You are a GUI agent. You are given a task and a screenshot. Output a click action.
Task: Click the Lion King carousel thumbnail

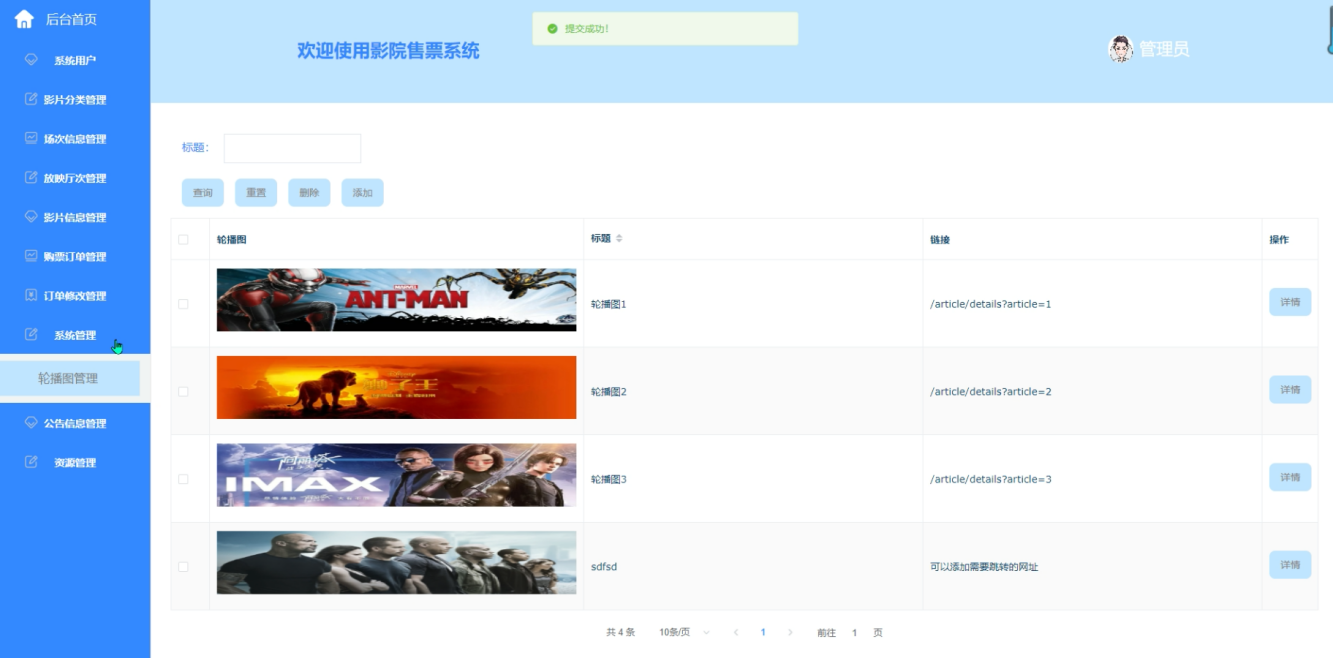click(x=396, y=387)
